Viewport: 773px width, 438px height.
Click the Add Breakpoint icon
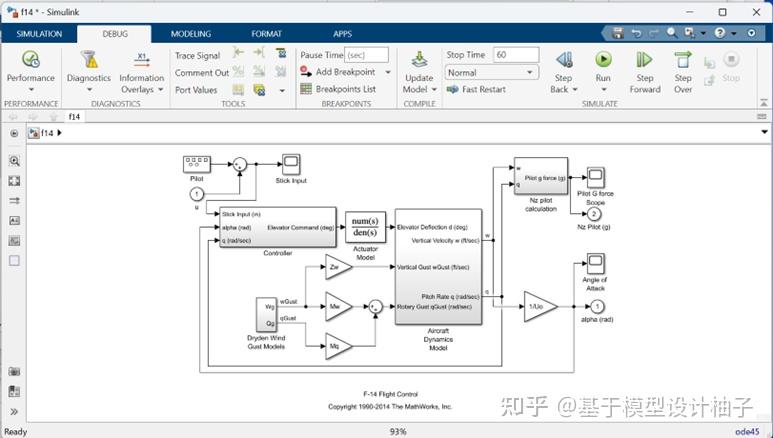tap(306, 72)
